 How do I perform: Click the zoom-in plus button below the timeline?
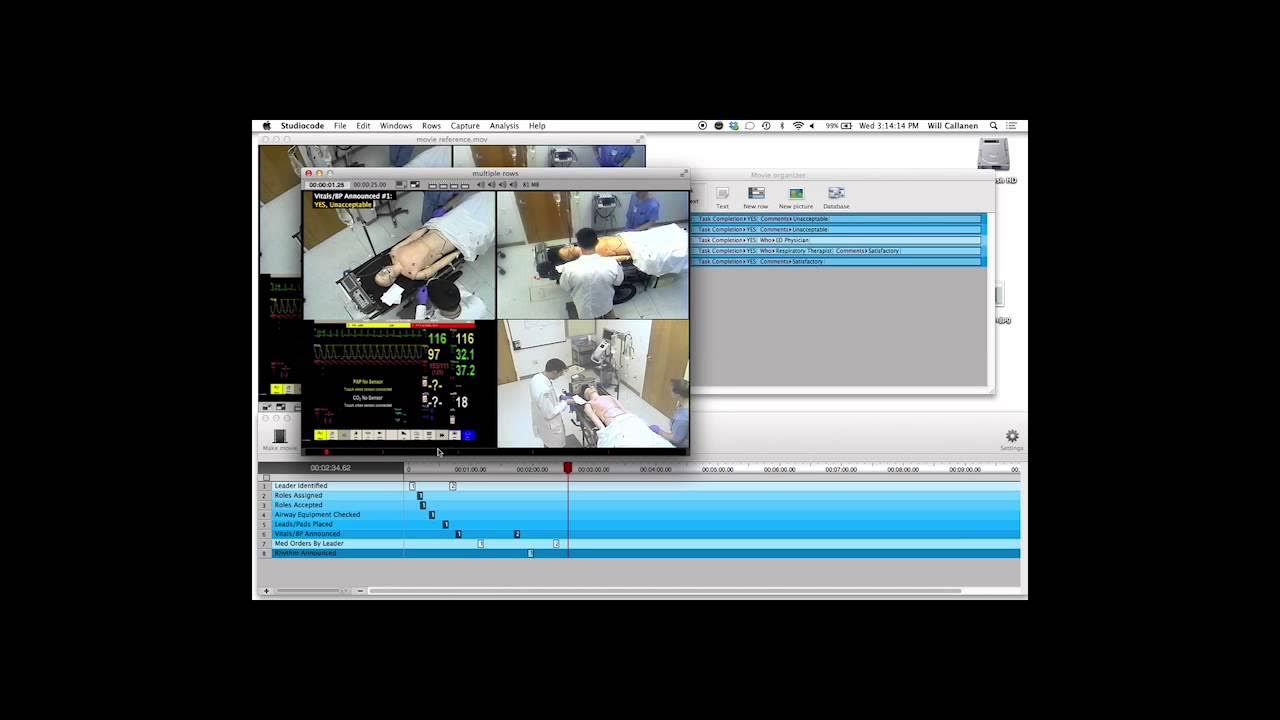click(x=266, y=590)
